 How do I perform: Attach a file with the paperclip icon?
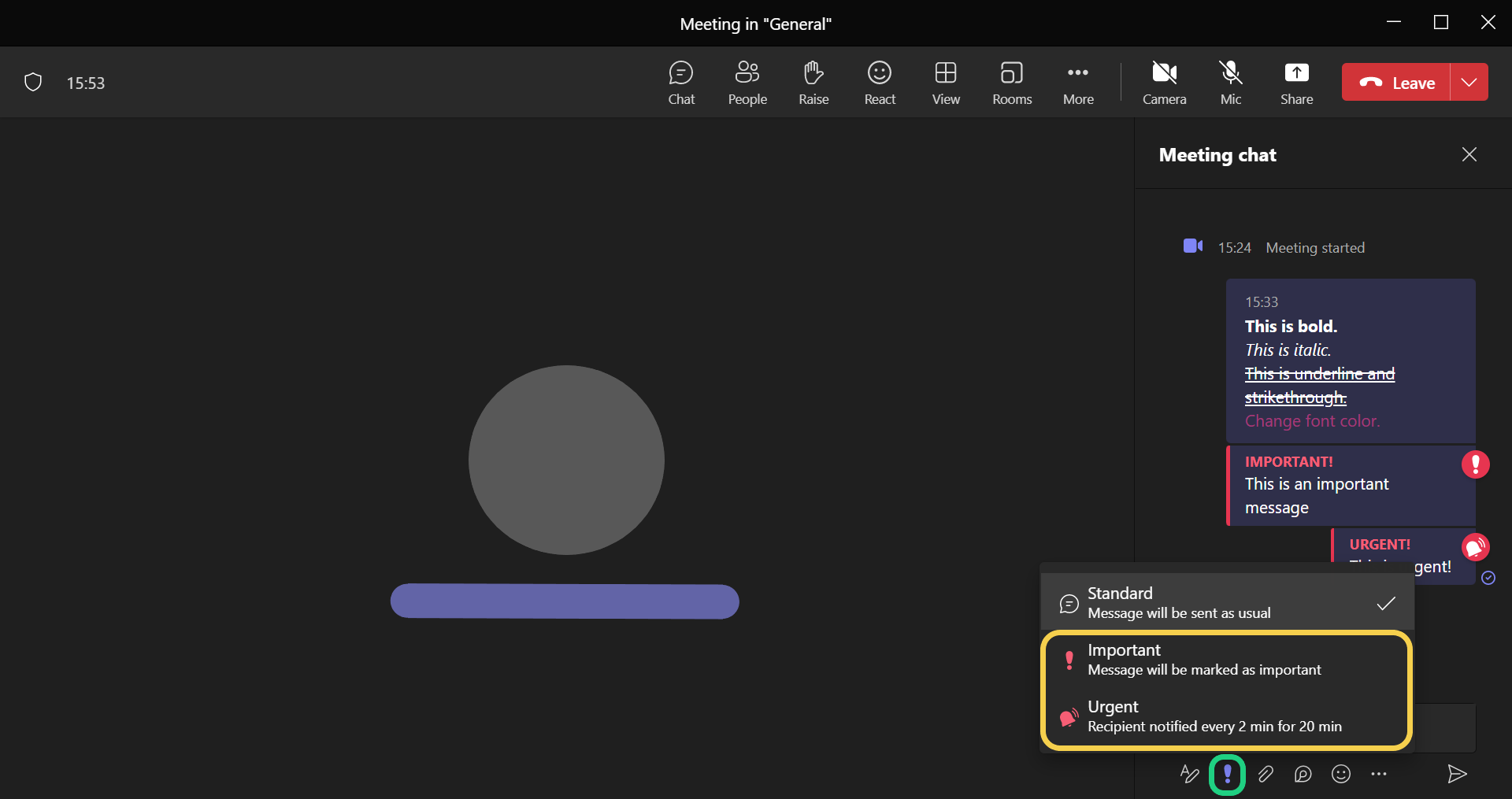(1266, 775)
